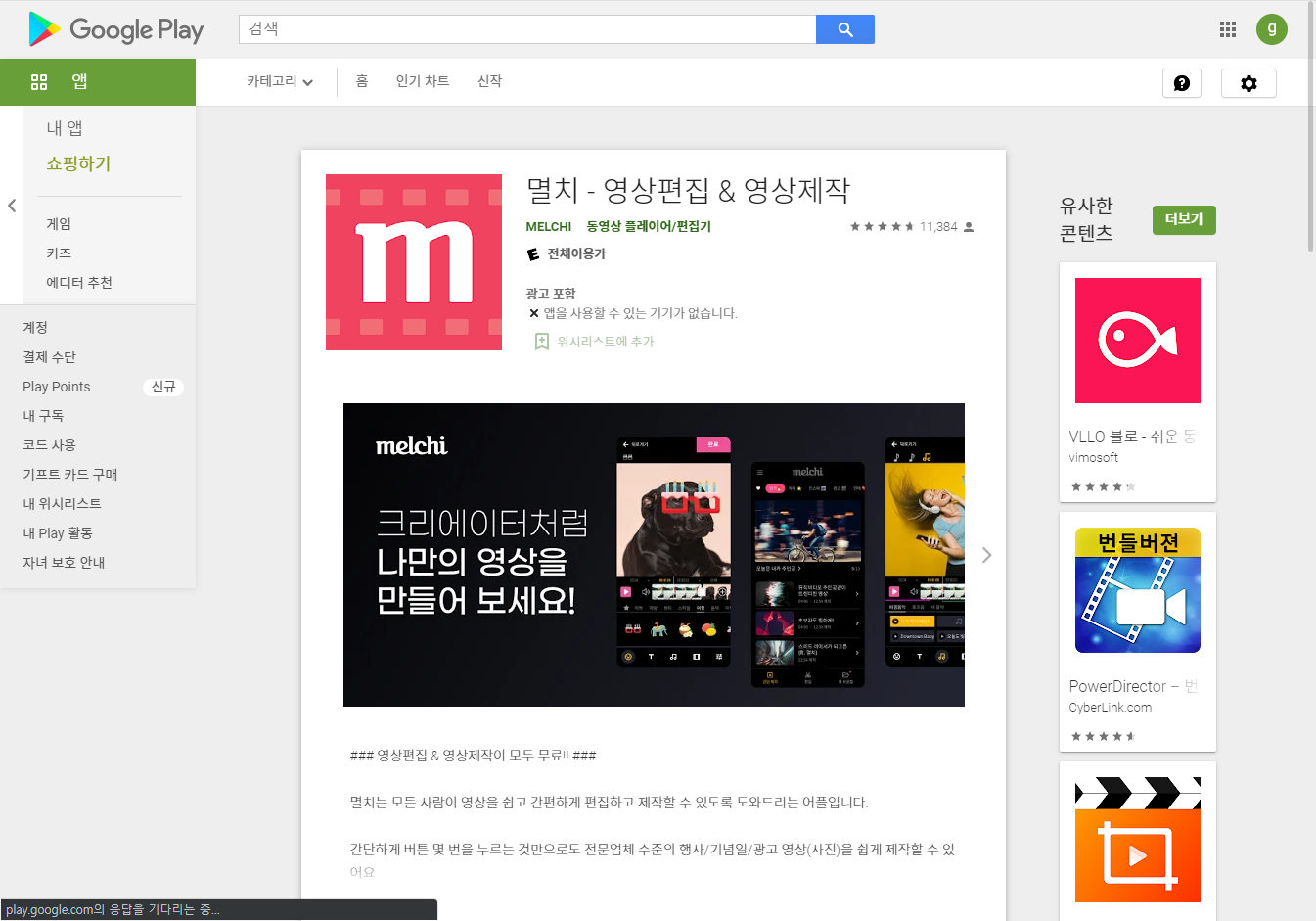Click the 전체이용가 rating E icon
This screenshot has width=1316, height=921.
[x=533, y=254]
